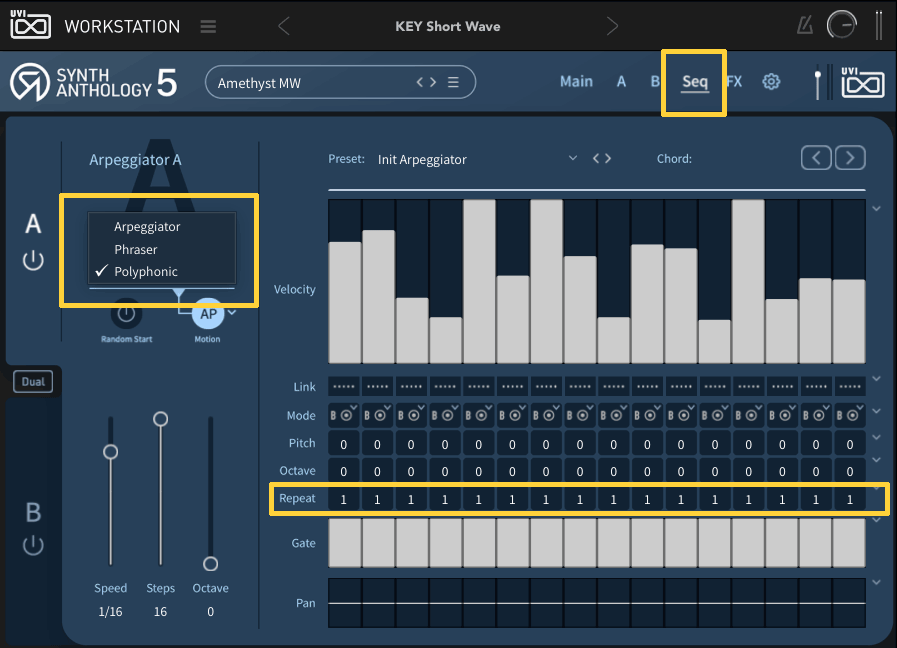The image size is (897, 648).
Task: Switch to the FX tab
Action: (x=735, y=82)
